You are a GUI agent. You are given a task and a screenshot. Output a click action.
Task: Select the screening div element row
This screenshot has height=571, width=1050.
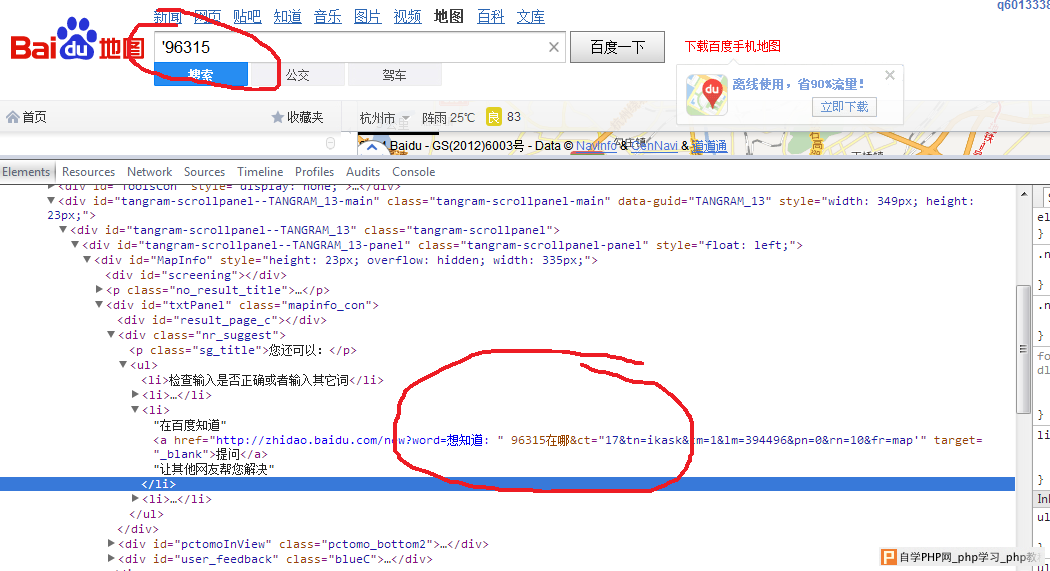tap(196, 275)
